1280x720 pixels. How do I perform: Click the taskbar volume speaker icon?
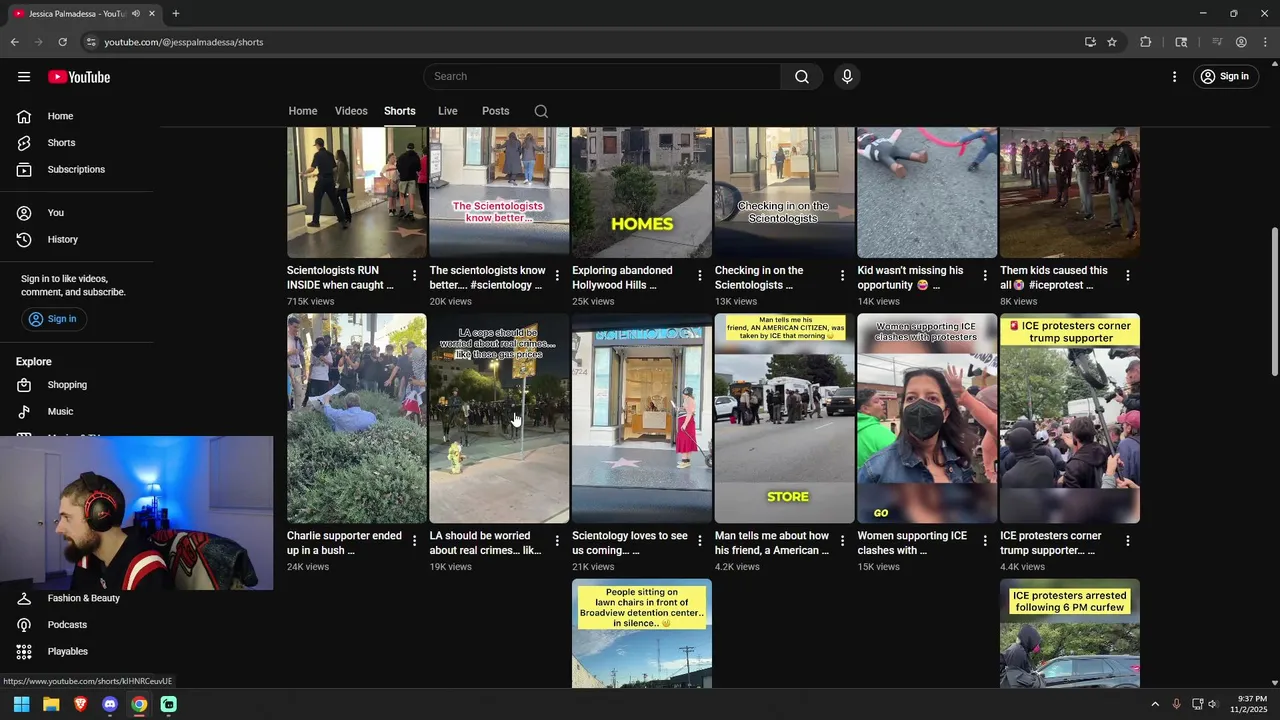1213,704
